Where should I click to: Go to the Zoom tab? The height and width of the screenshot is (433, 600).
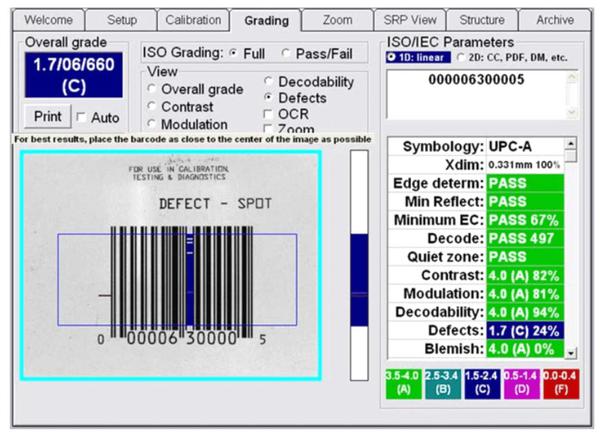tap(337, 20)
